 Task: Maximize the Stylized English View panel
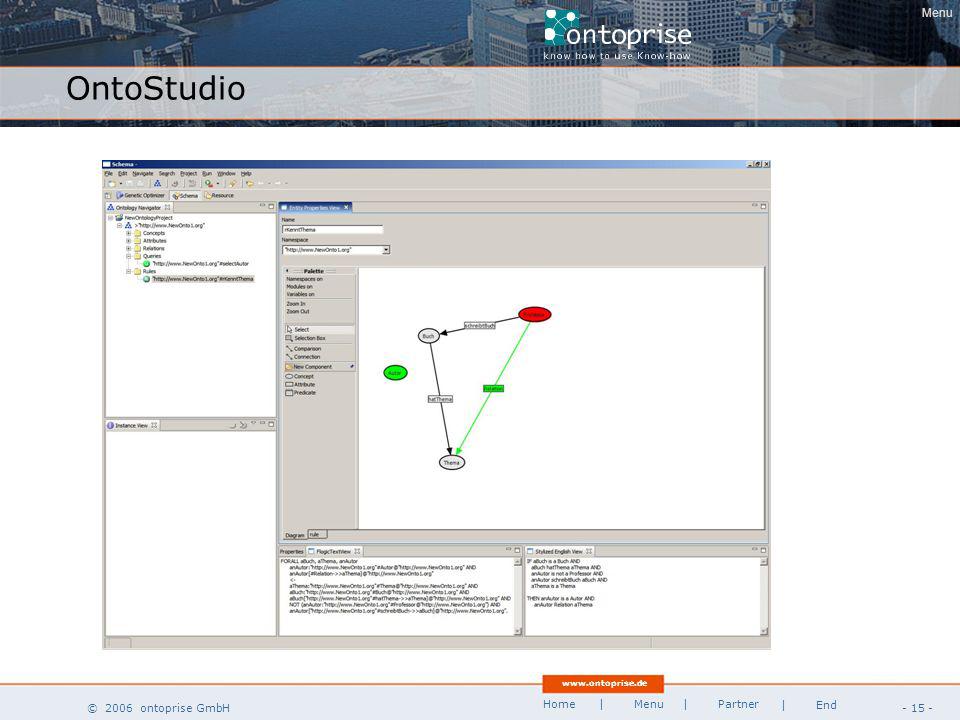pos(763,550)
